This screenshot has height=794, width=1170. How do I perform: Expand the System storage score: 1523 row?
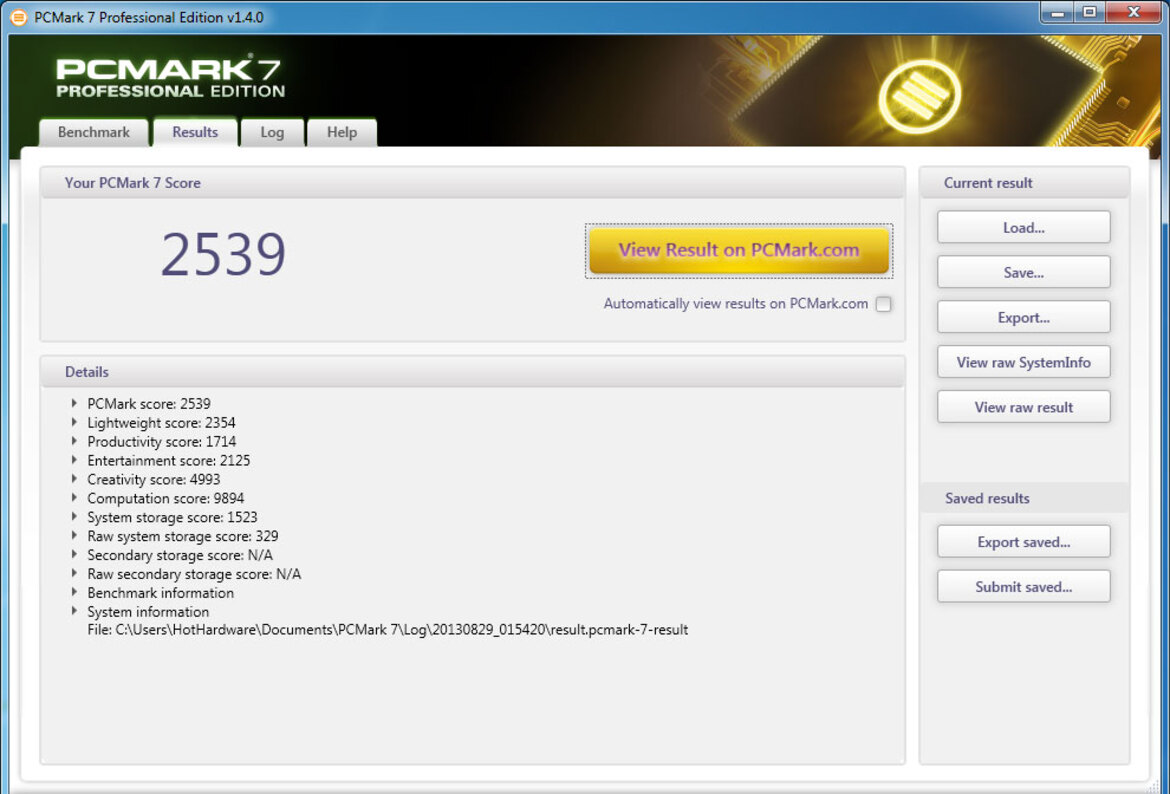[74, 516]
